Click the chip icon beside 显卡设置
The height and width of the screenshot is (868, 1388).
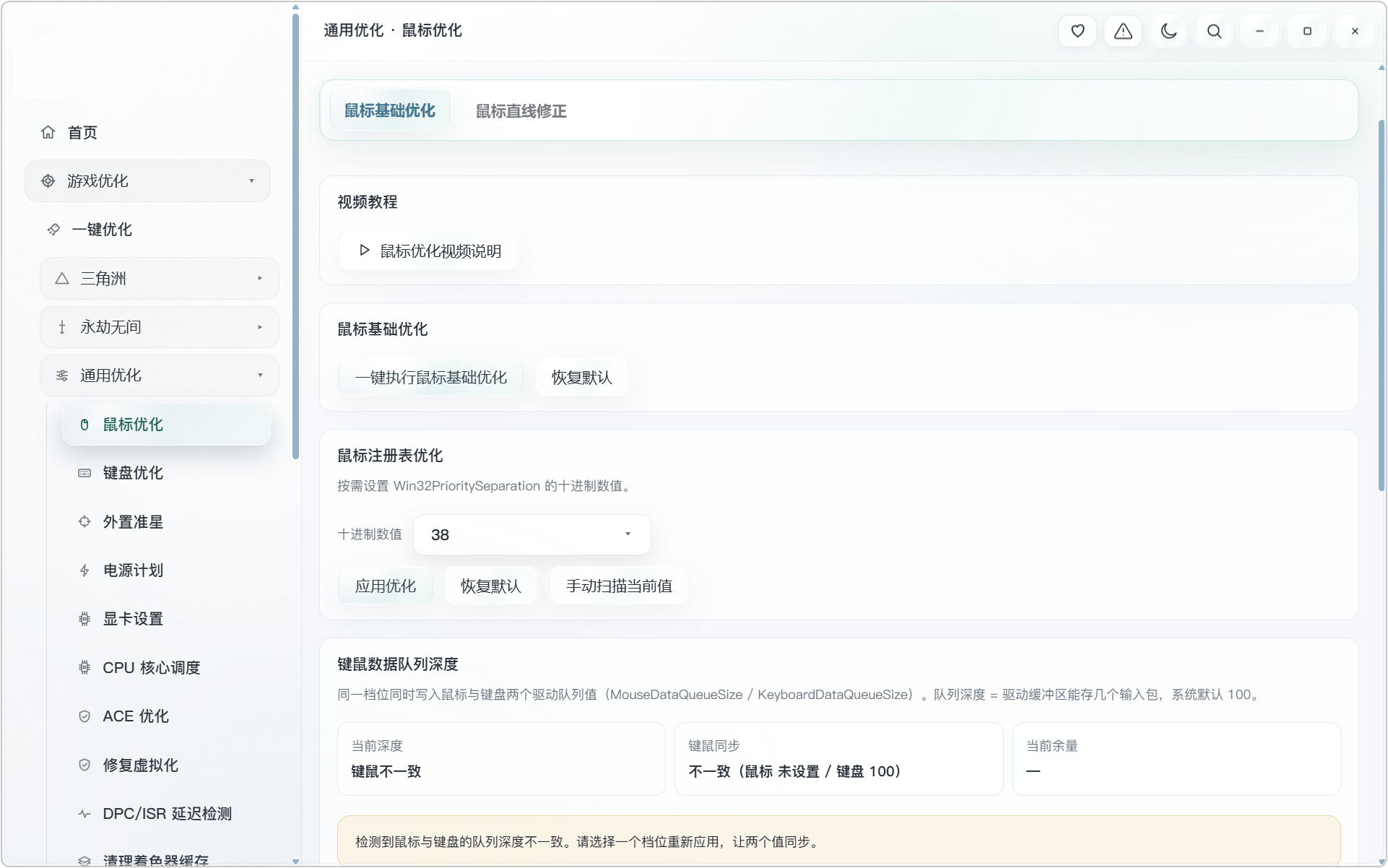84,619
